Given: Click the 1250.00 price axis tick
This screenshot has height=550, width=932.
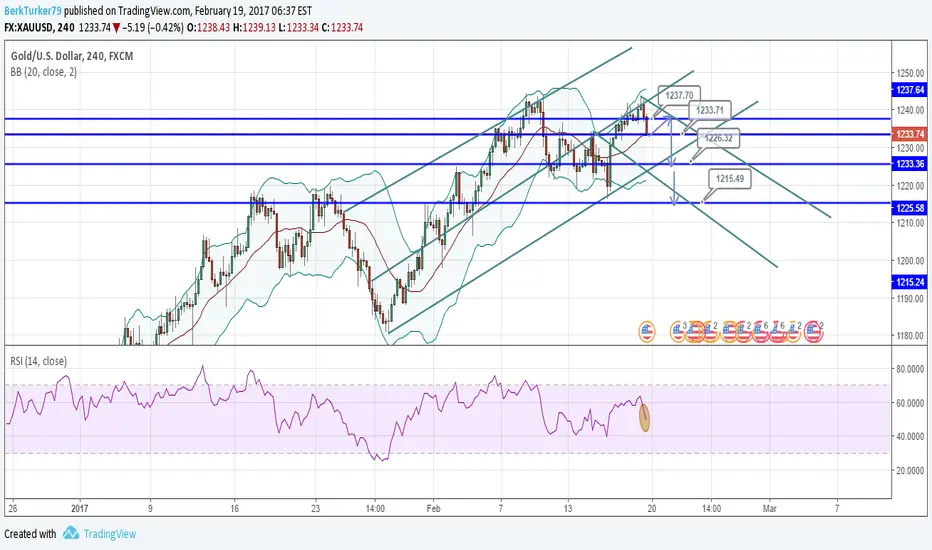Looking at the screenshot, I should tap(911, 73).
